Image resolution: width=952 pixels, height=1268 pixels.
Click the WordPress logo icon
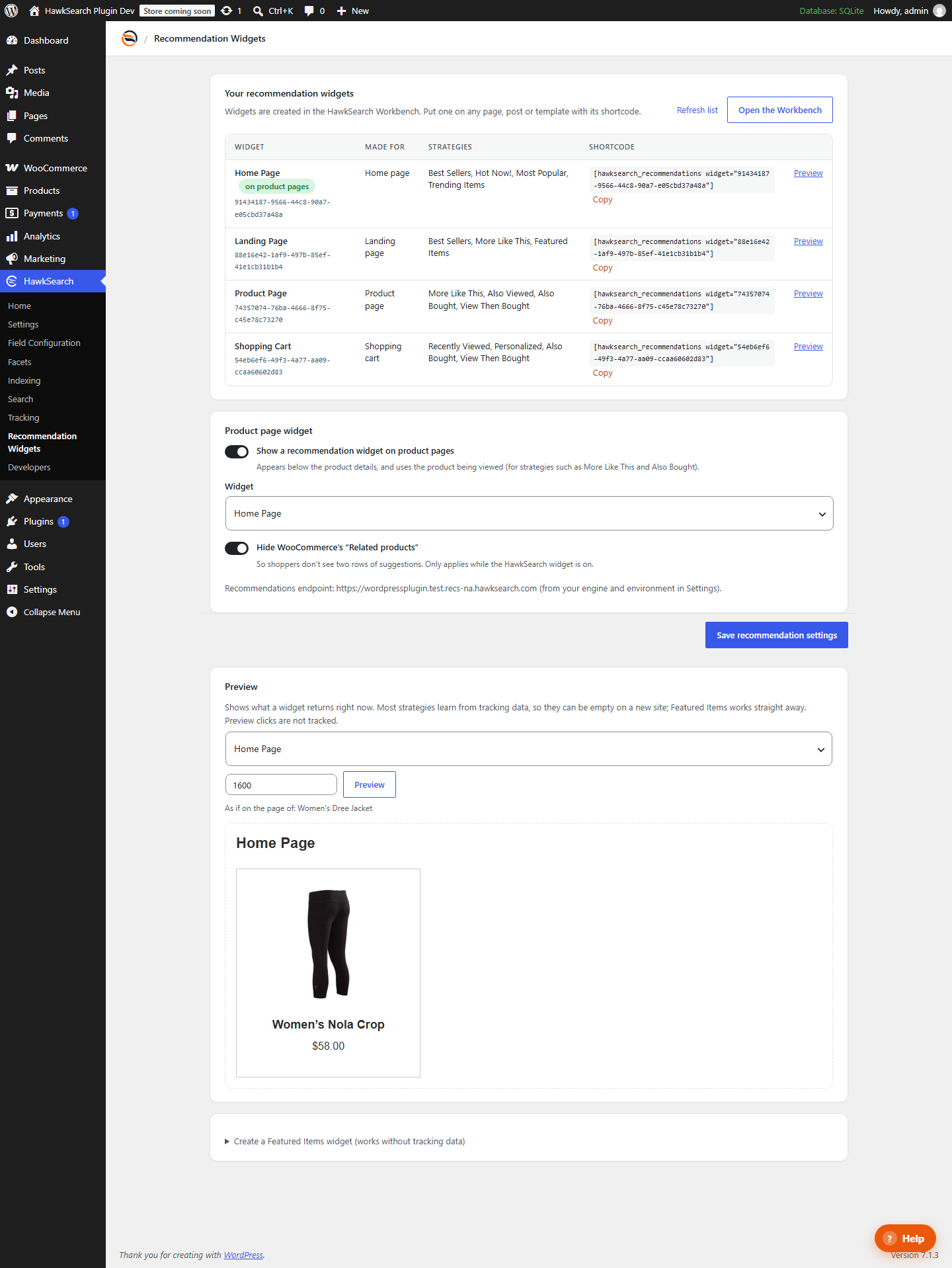point(11,11)
